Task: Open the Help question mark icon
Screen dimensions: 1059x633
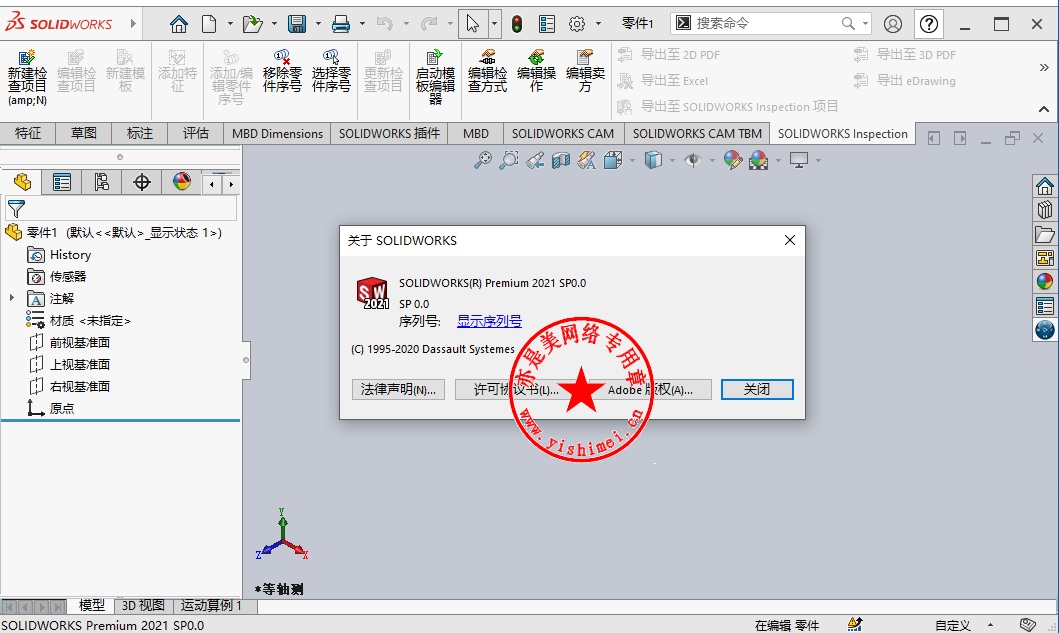Action: pyautogui.click(x=929, y=24)
